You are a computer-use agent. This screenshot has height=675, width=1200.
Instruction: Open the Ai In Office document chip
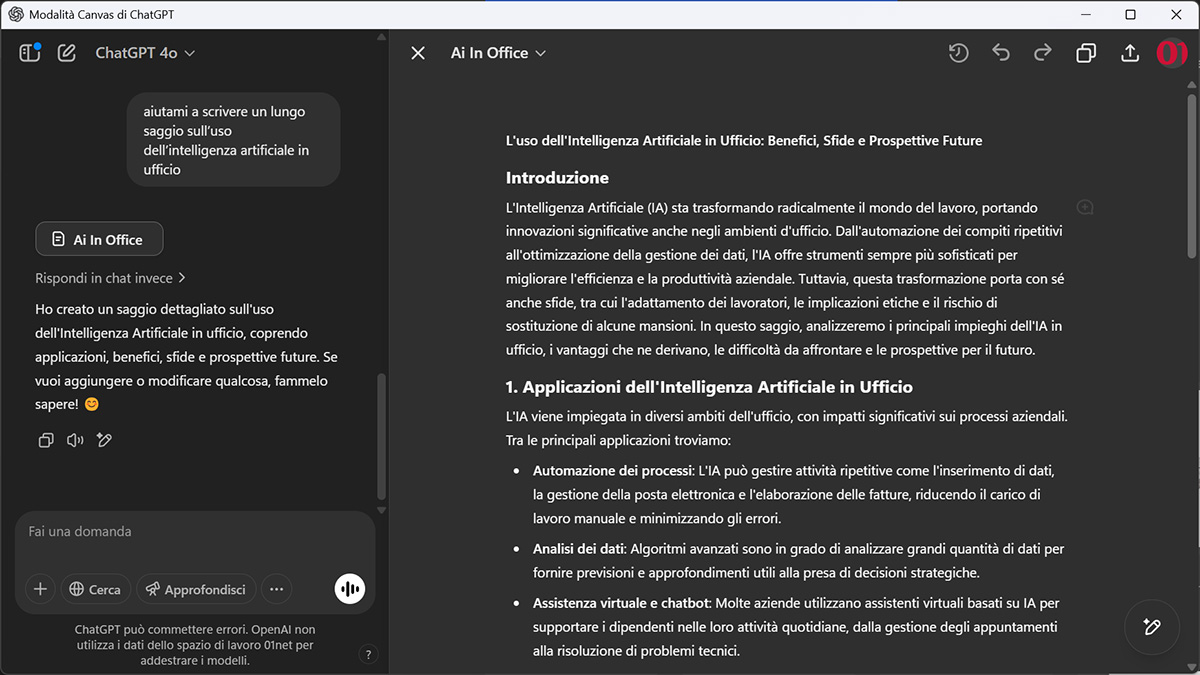99,239
